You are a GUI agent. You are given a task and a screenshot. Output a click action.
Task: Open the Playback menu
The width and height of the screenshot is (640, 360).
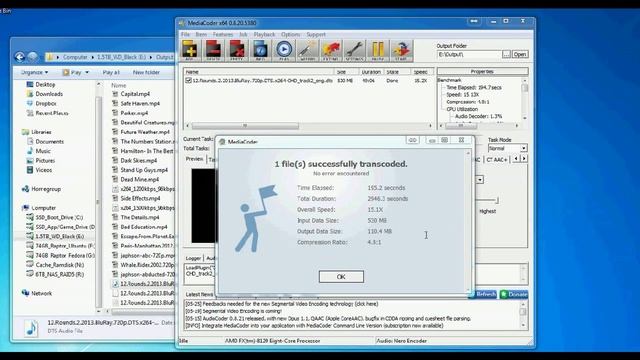[264, 35]
